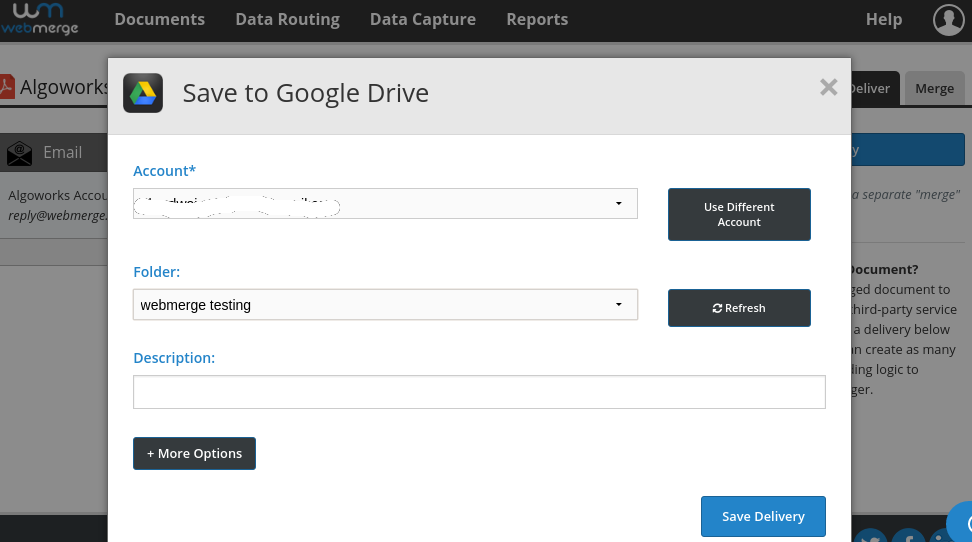The width and height of the screenshot is (972, 542).
Task: Click the Email envelope icon
Action: coord(19,153)
